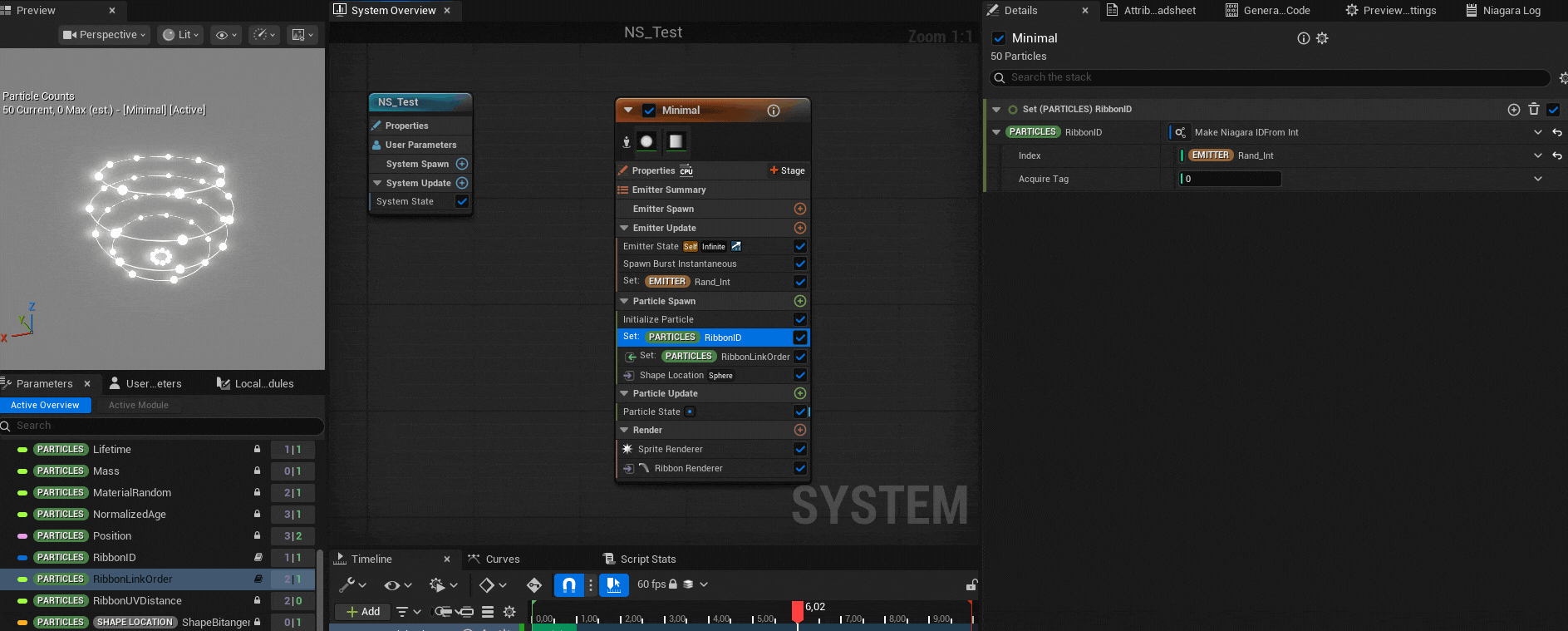
Task: Uncheck the System State module
Action: click(462, 201)
